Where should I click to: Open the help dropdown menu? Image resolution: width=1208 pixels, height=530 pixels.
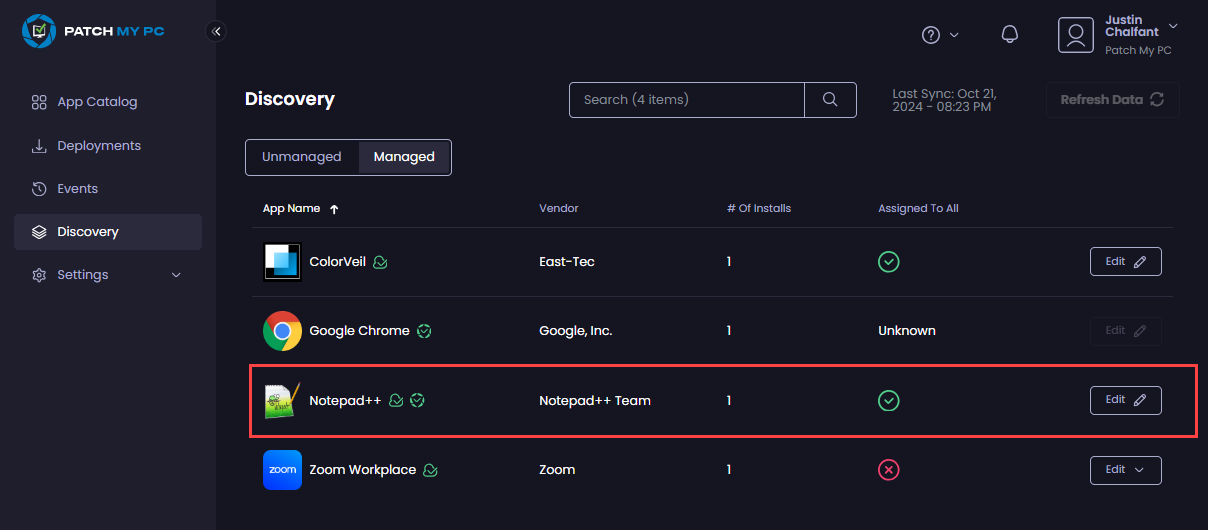pos(939,35)
